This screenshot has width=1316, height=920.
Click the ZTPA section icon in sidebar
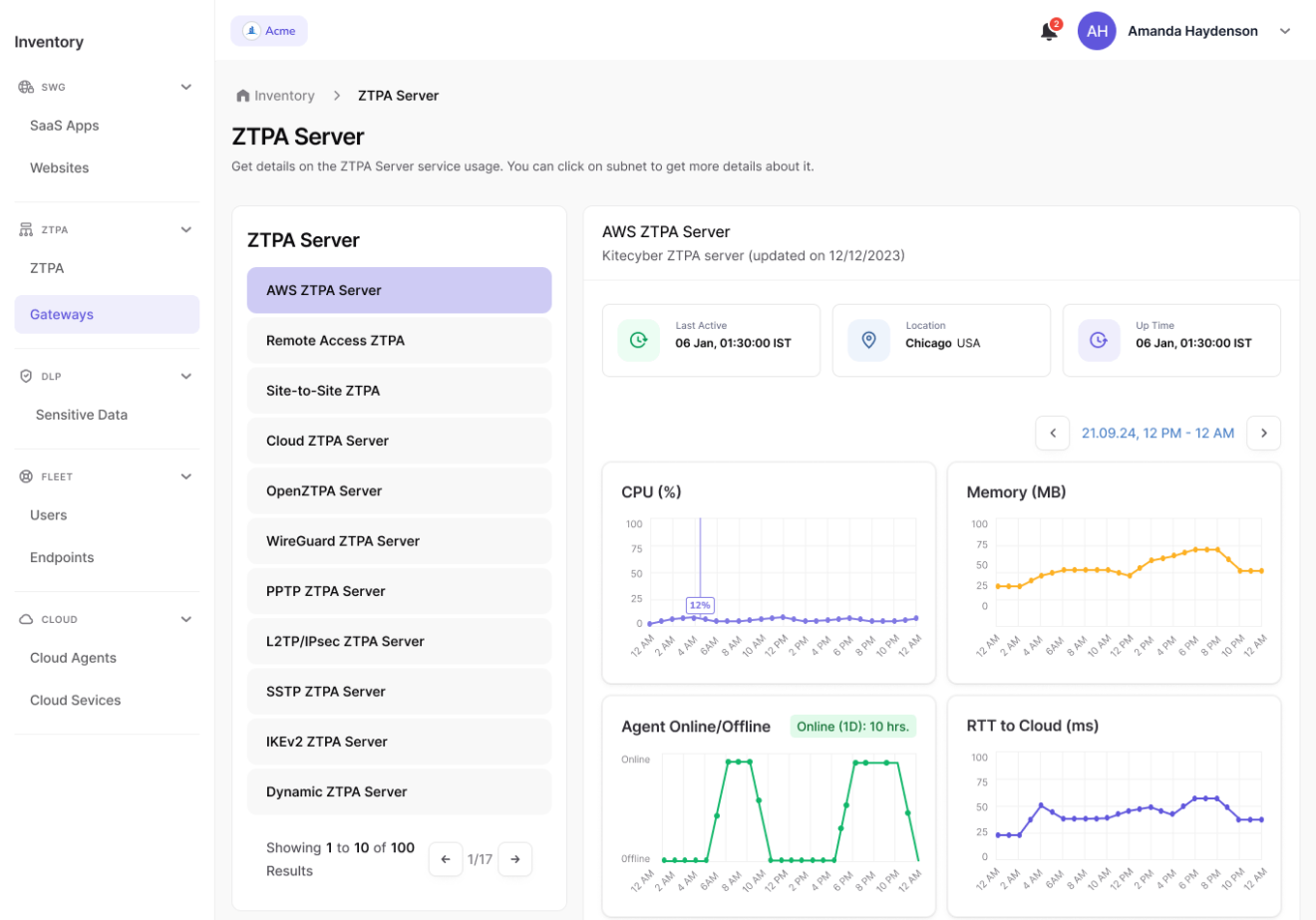click(24, 229)
